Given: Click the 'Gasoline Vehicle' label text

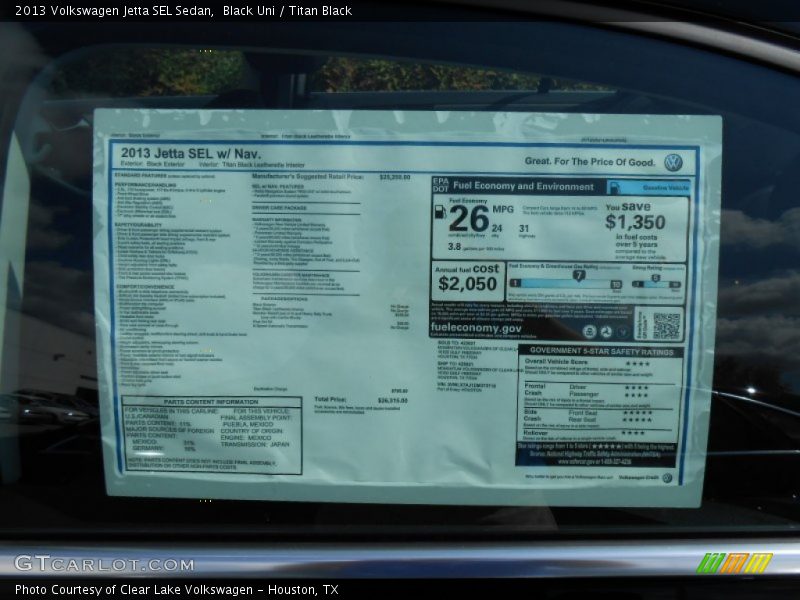Looking at the screenshot, I should 665,188.
